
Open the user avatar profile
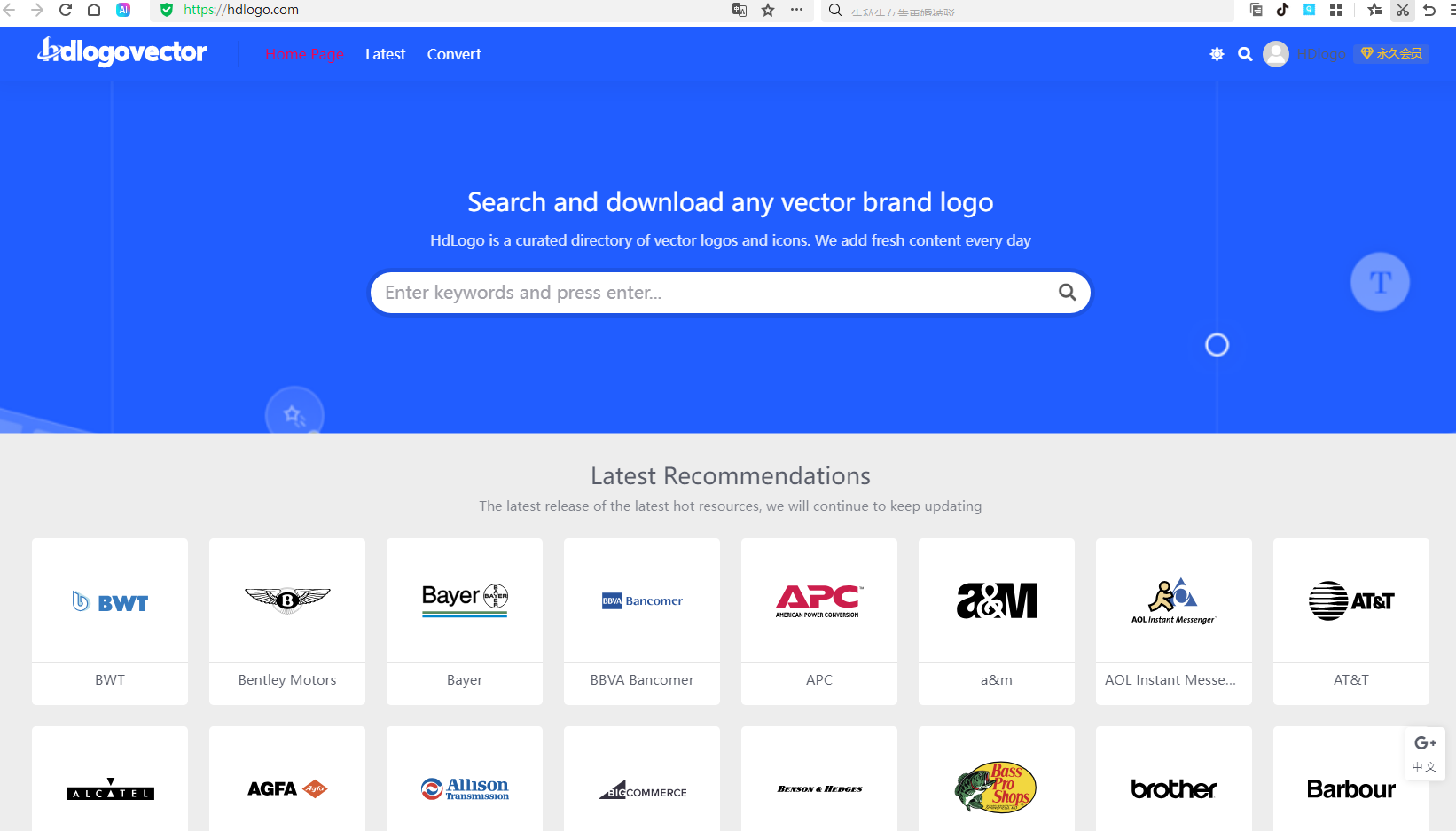(x=1275, y=54)
